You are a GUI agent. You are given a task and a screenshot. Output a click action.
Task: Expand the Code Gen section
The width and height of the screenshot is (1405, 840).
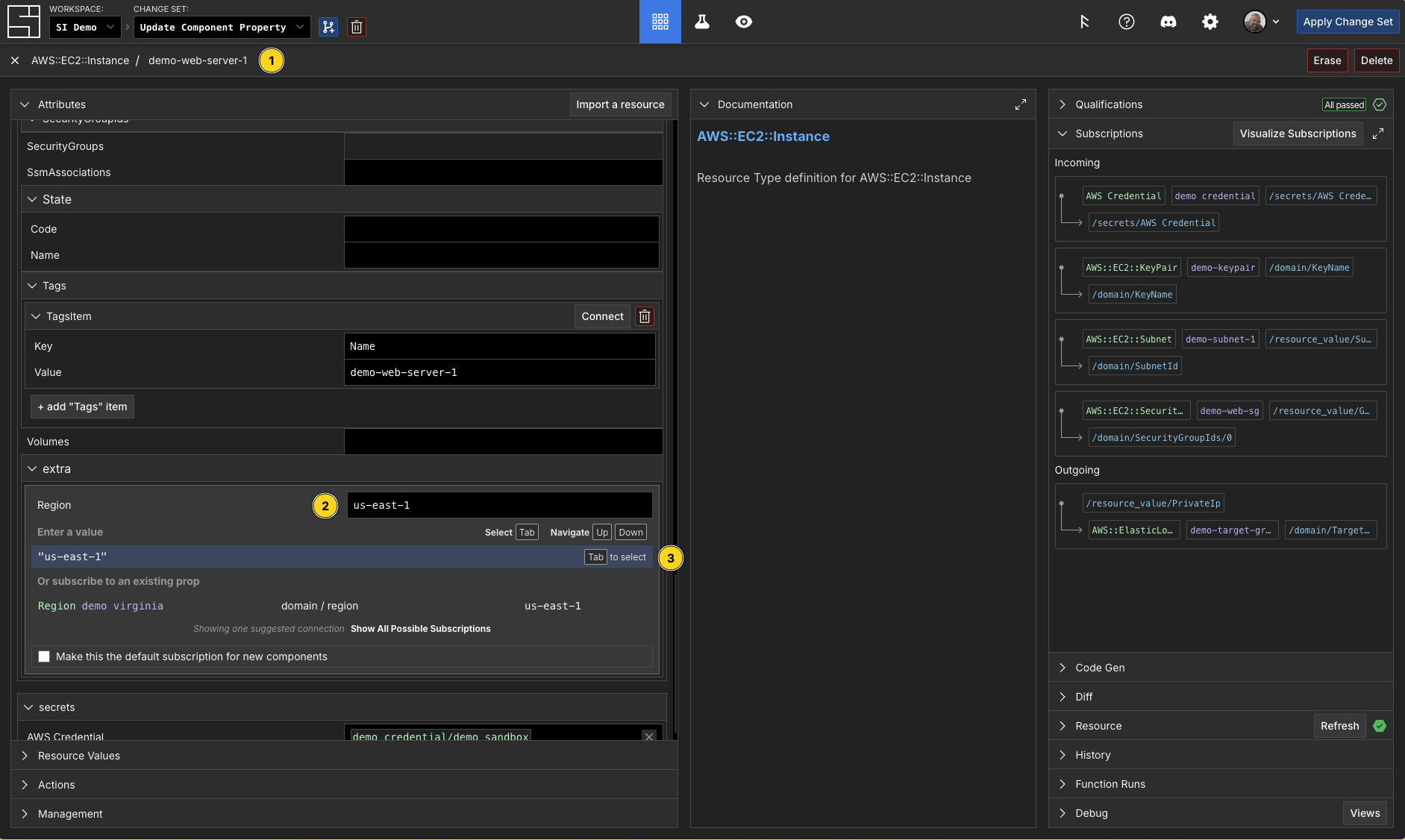(x=1099, y=668)
